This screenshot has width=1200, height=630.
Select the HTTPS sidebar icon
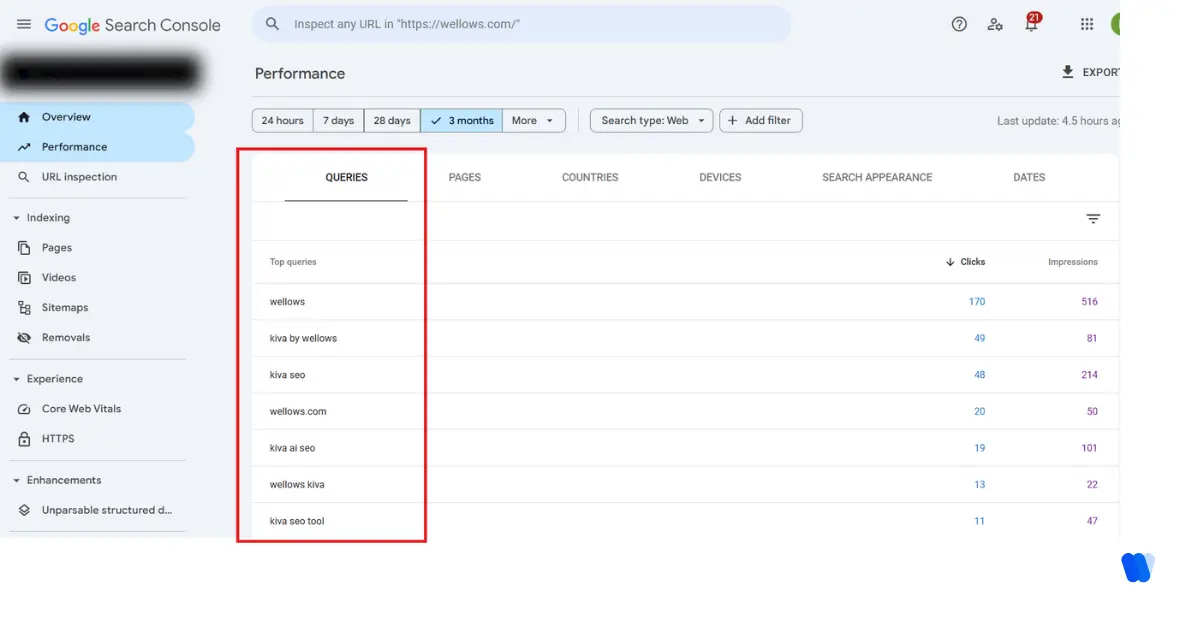[x=22, y=438]
